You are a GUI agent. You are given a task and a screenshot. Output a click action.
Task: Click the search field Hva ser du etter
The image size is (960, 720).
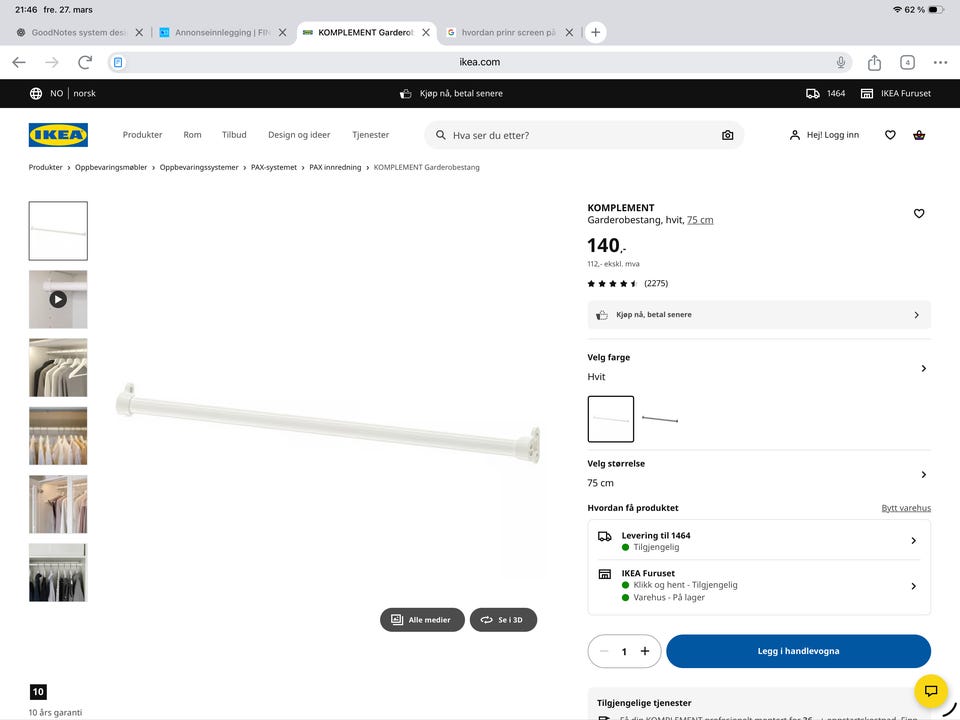(x=584, y=135)
